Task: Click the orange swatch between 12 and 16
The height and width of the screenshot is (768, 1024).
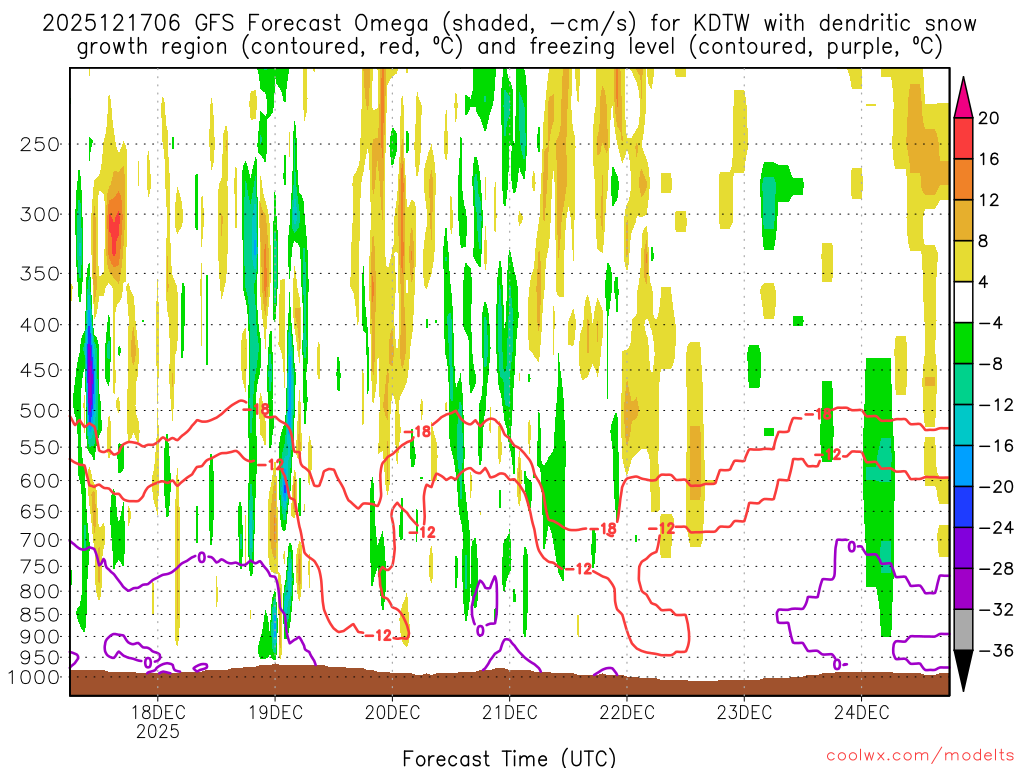Action: click(x=963, y=179)
